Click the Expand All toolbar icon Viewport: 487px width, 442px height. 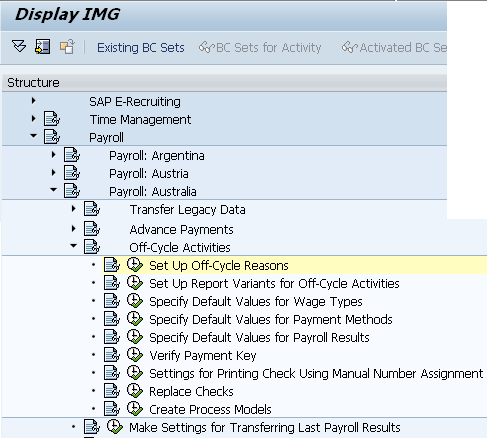[x=19, y=46]
